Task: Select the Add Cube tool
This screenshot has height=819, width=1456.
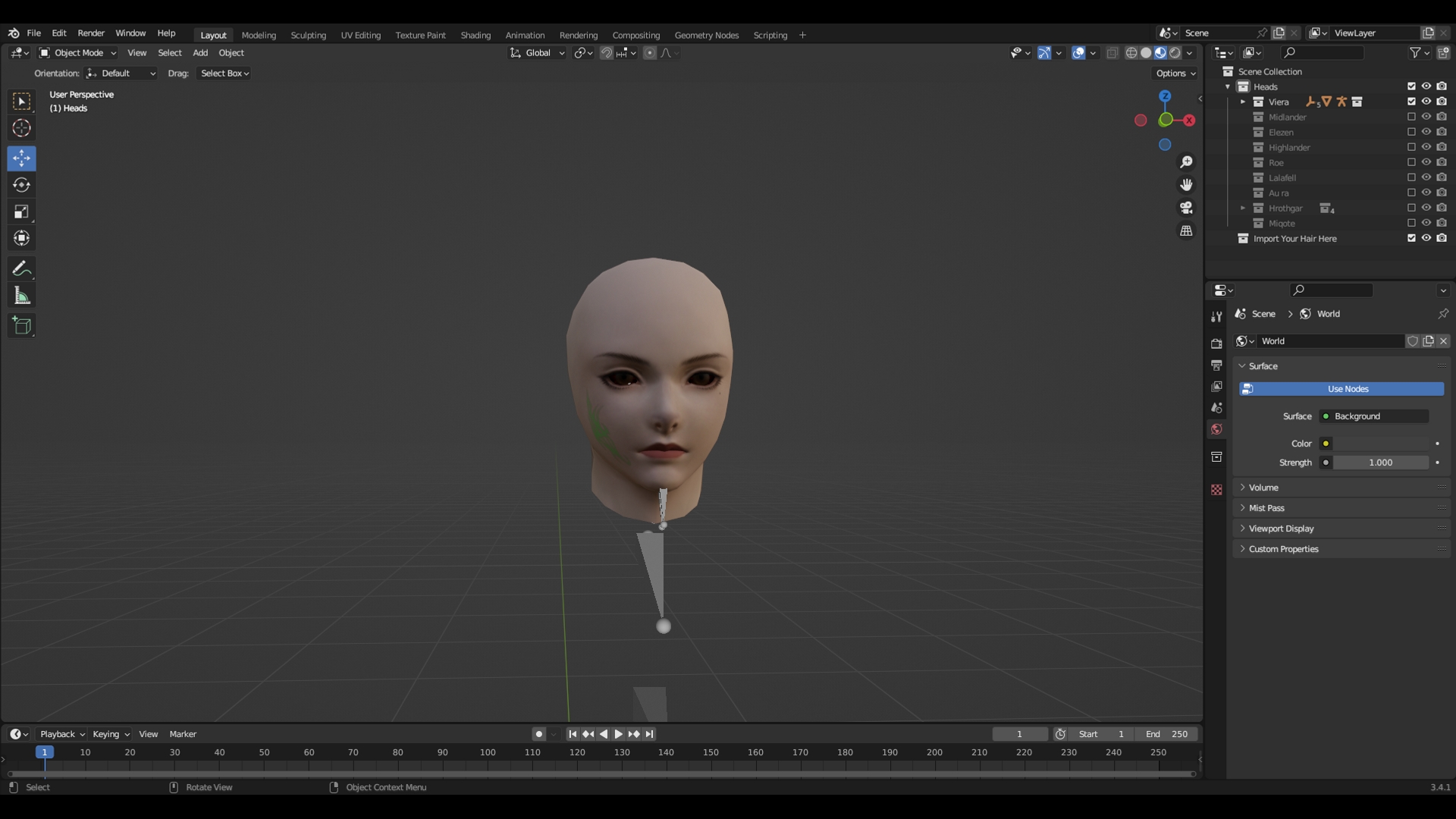Action: click(21, 326)
